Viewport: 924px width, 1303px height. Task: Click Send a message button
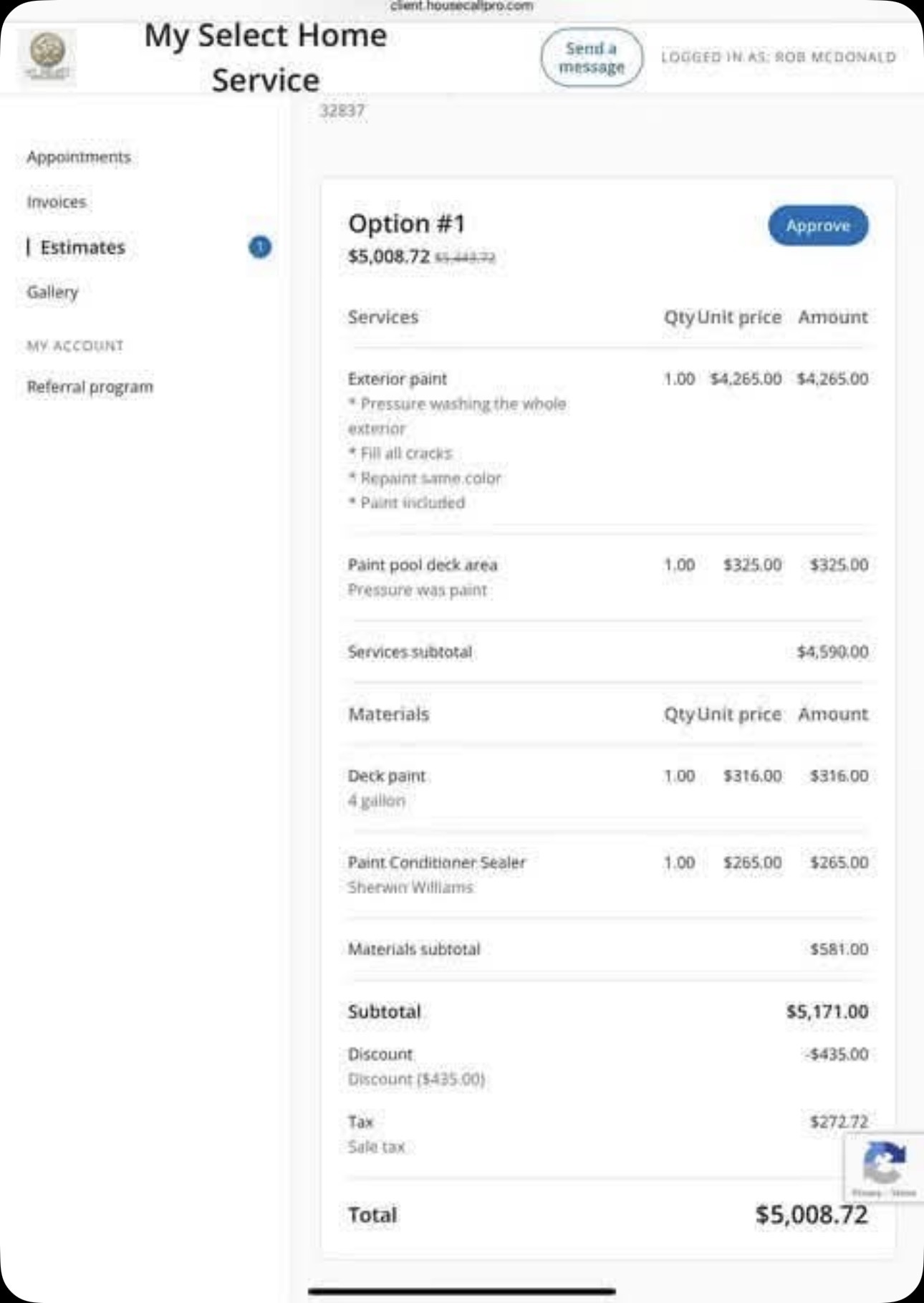(591, 57)
